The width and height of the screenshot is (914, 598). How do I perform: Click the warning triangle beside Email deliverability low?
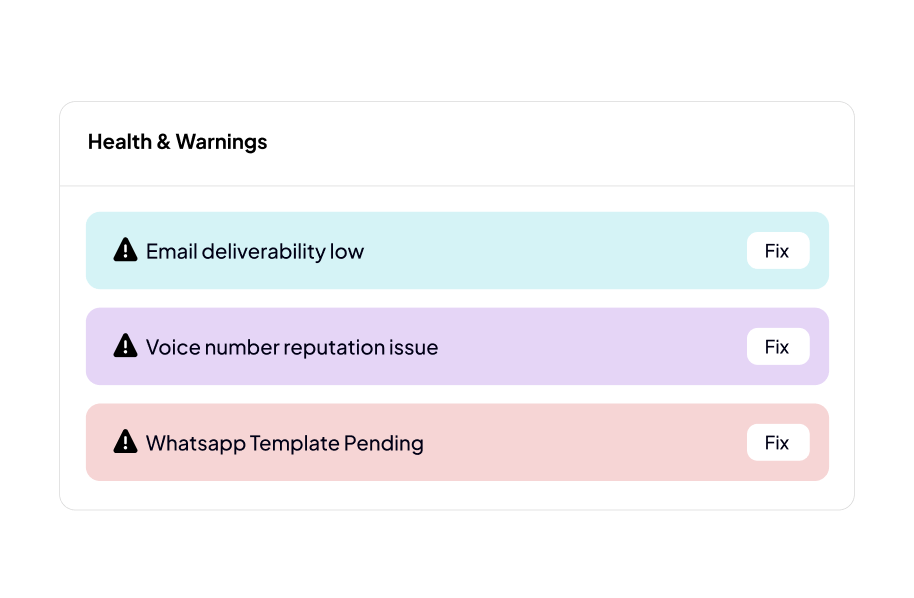[125, 250]
